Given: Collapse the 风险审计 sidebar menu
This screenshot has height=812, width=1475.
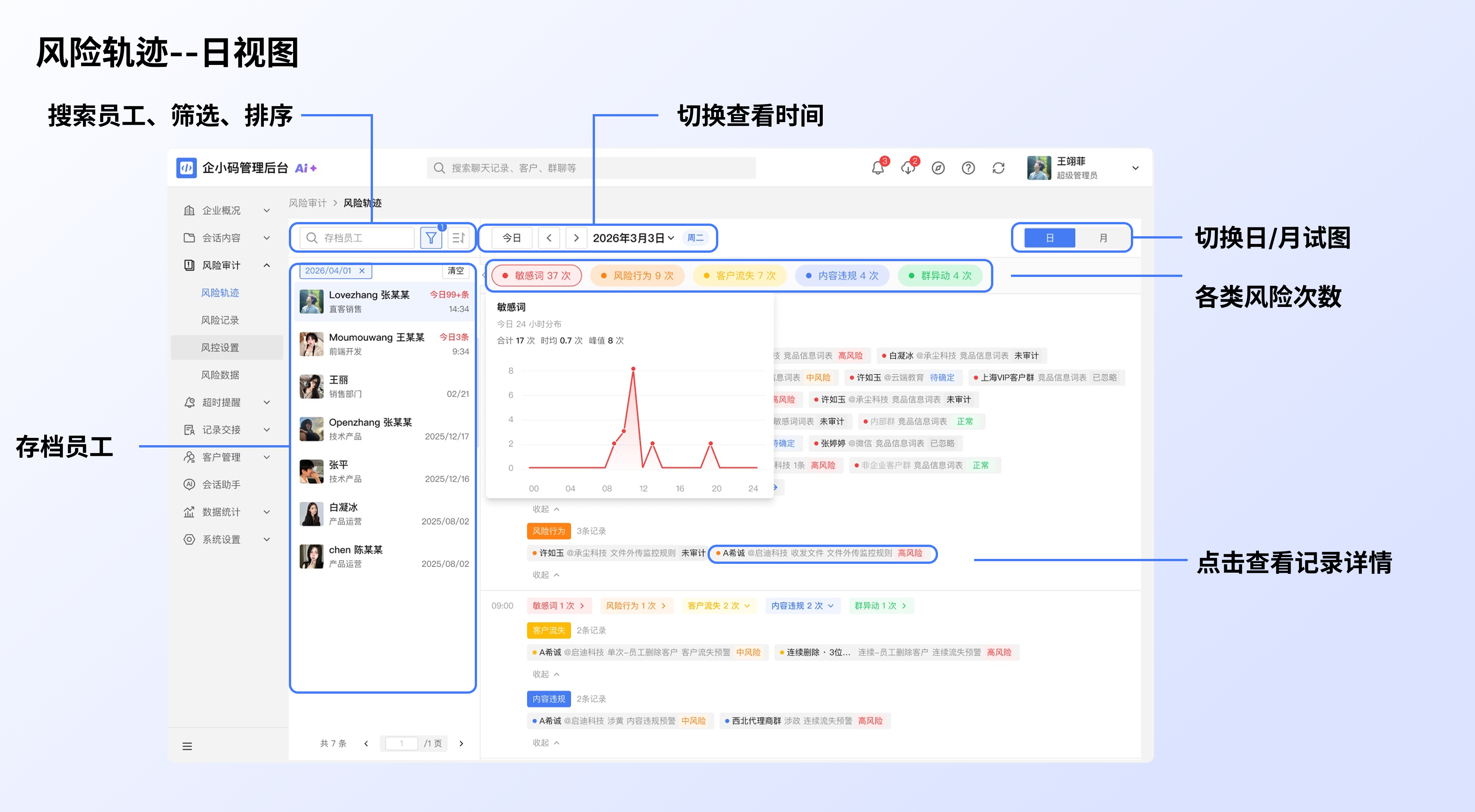Looking at the screenshot, I should coord(227,265).
